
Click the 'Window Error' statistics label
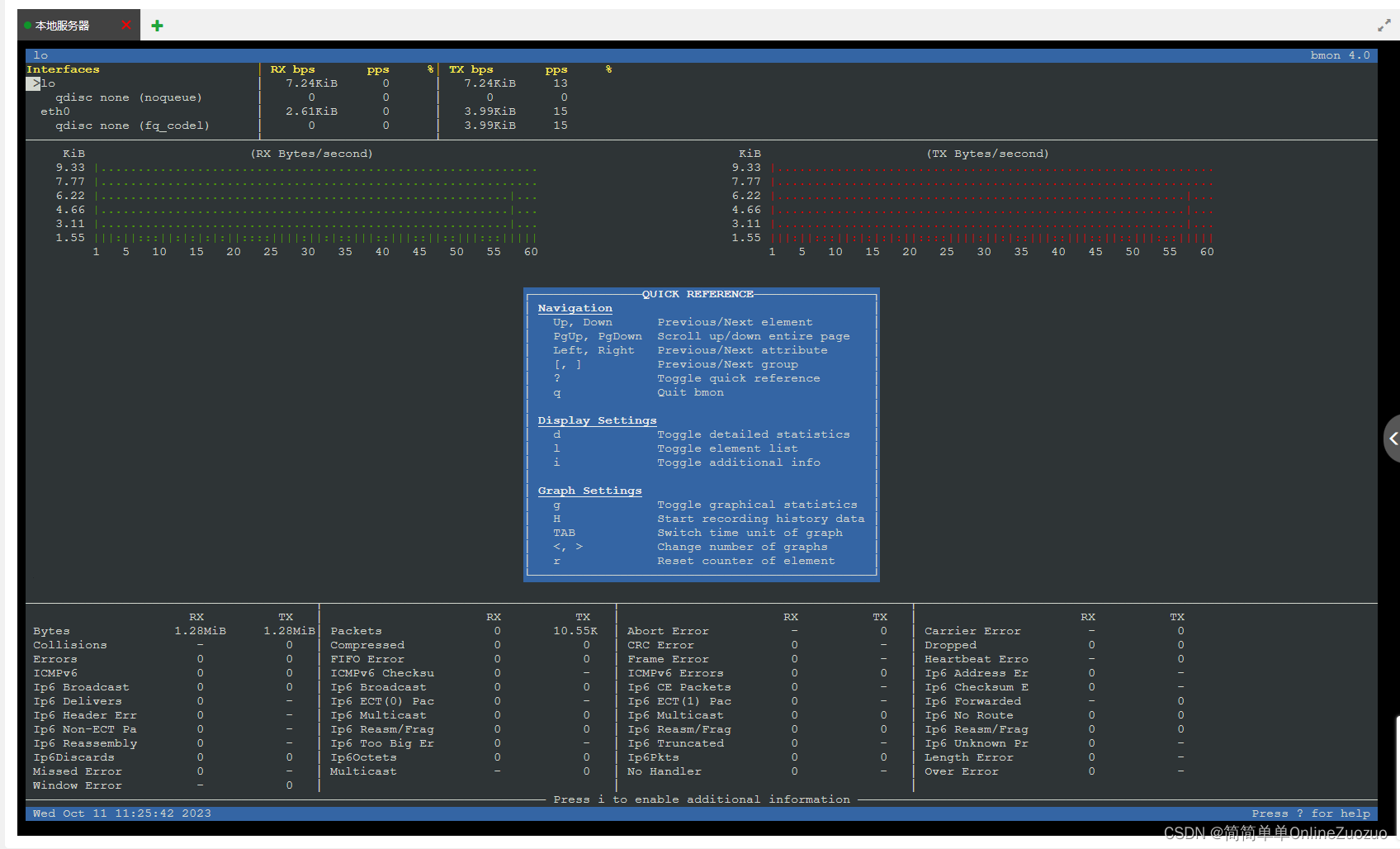[78, 785]
